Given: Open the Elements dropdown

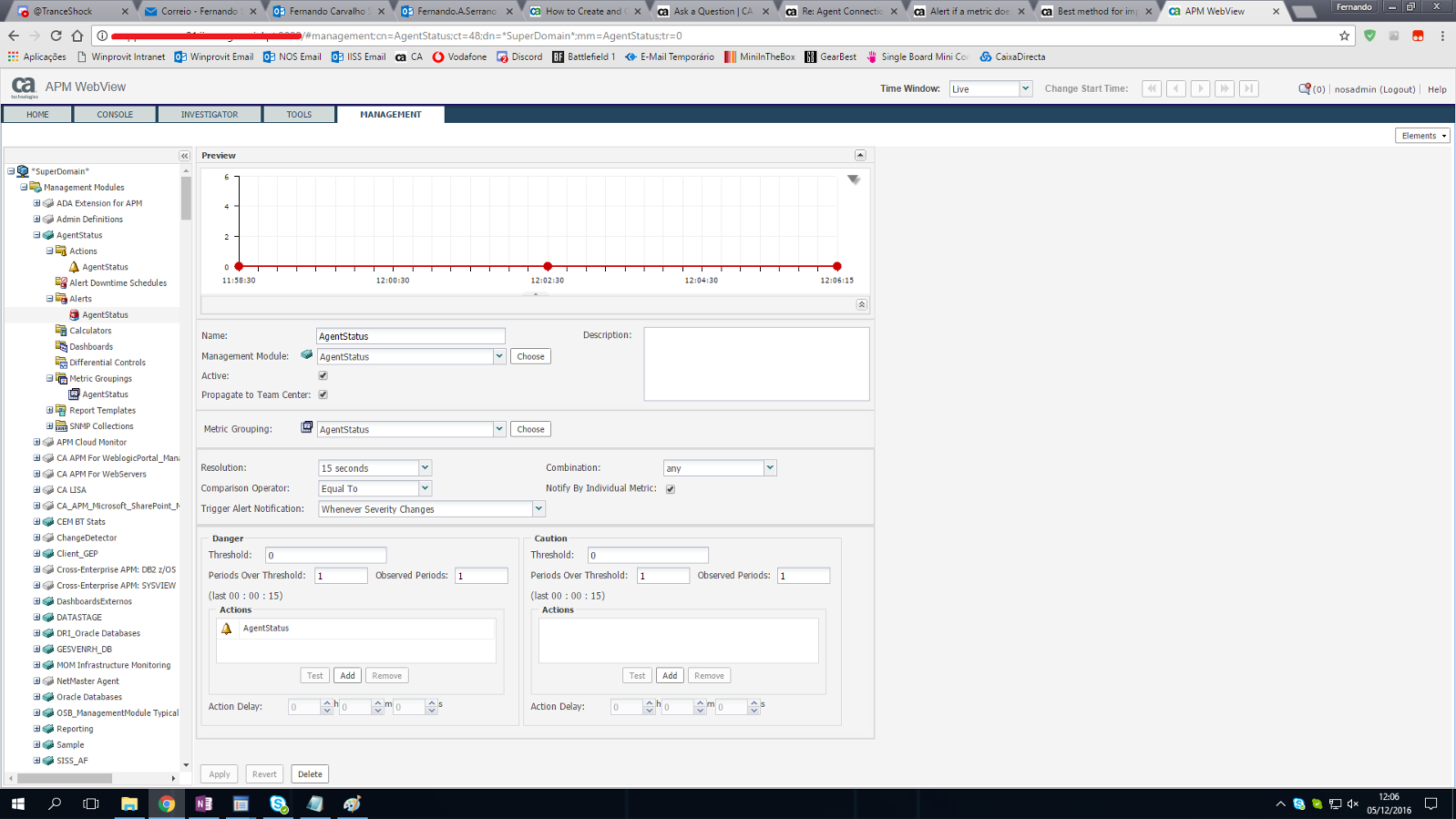Looking at the screenshot, I should point(1422,136).
